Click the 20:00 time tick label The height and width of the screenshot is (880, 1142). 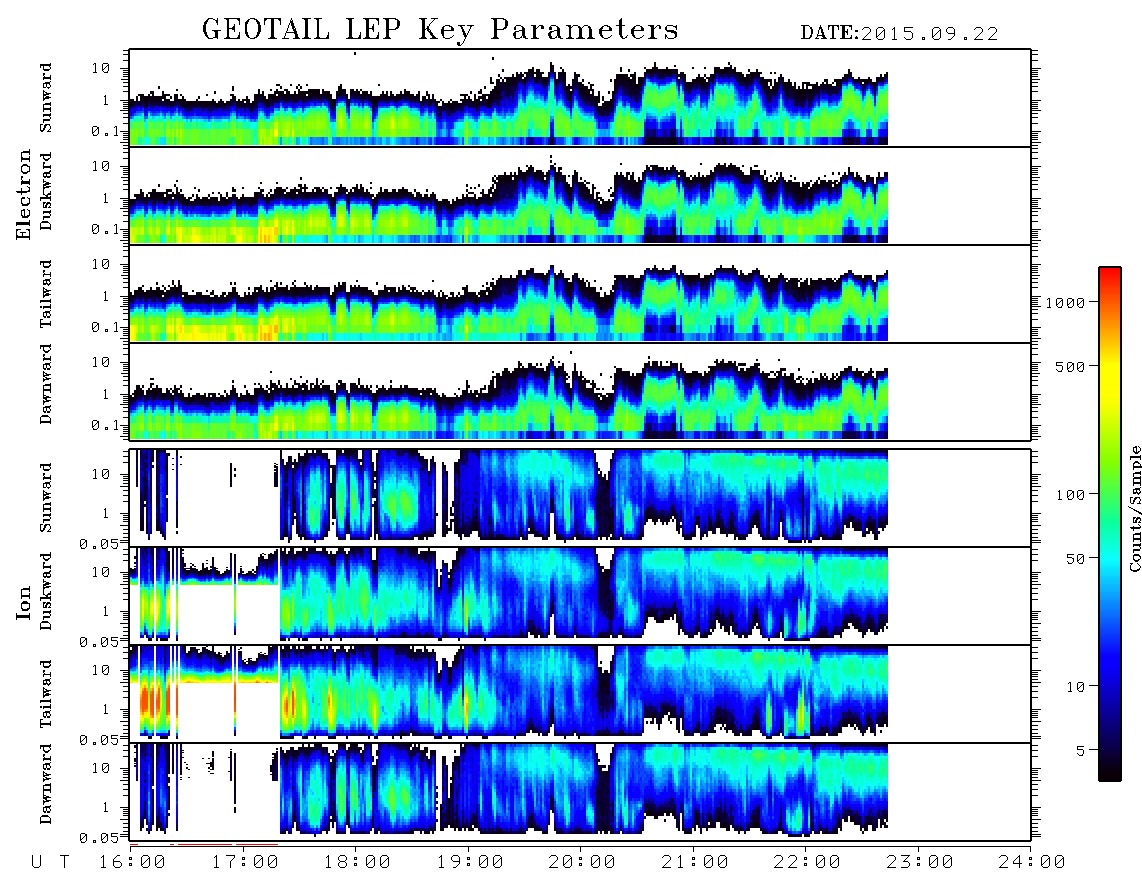582,863
